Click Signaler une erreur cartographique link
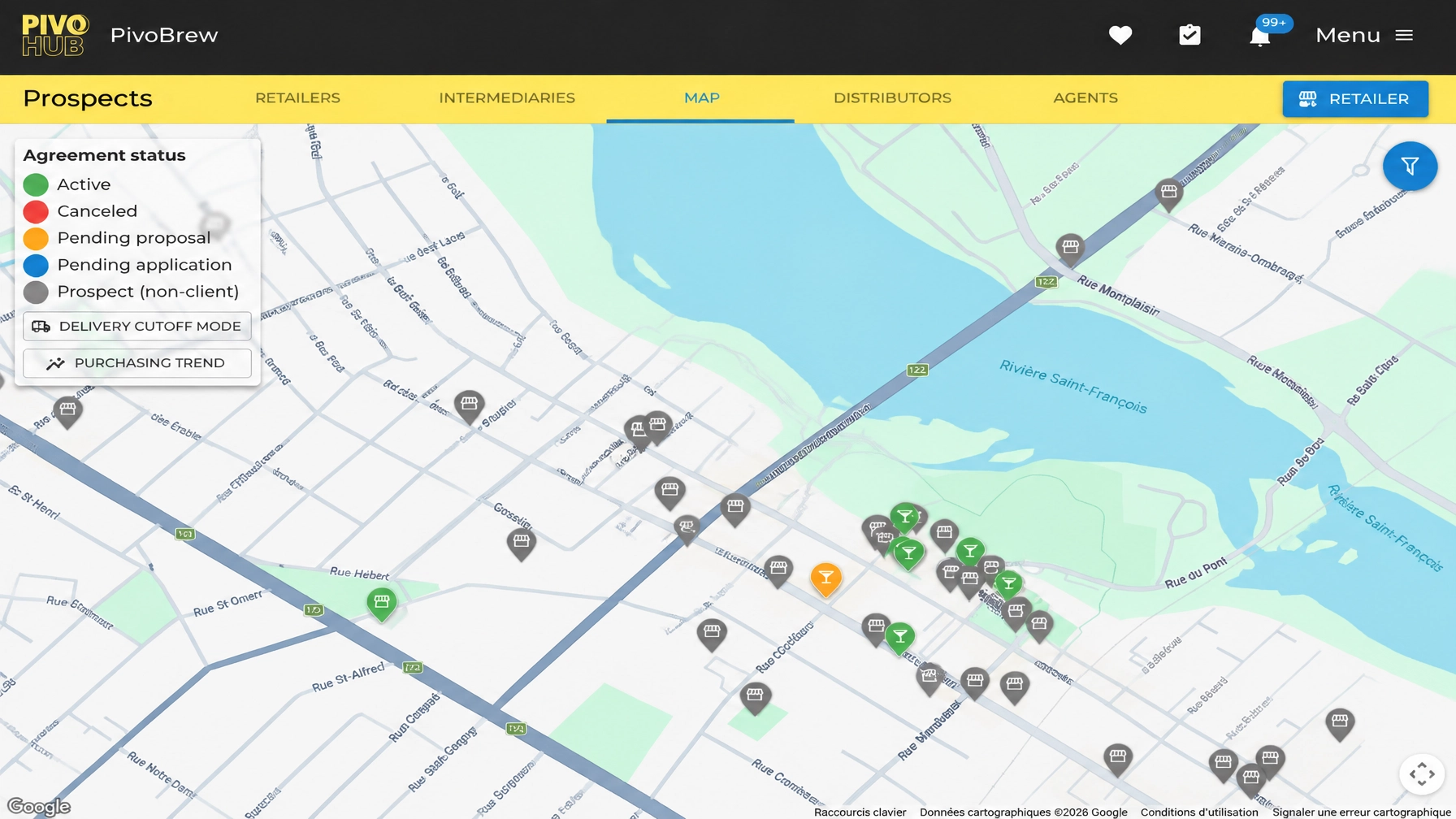 (1362, 812)
